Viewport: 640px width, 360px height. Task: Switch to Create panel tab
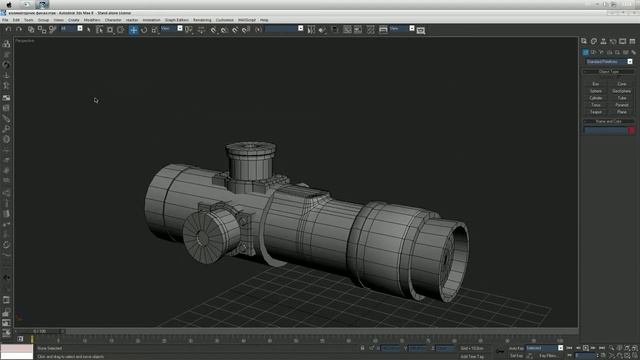tap(584, 41)
